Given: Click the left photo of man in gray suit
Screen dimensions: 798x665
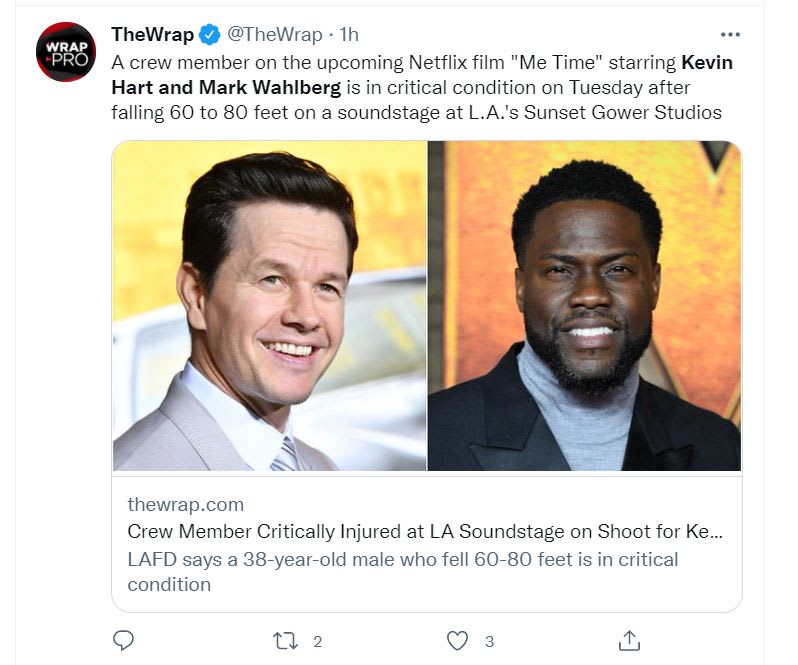Looking at the screenshot, I should (x=270, y=305).
